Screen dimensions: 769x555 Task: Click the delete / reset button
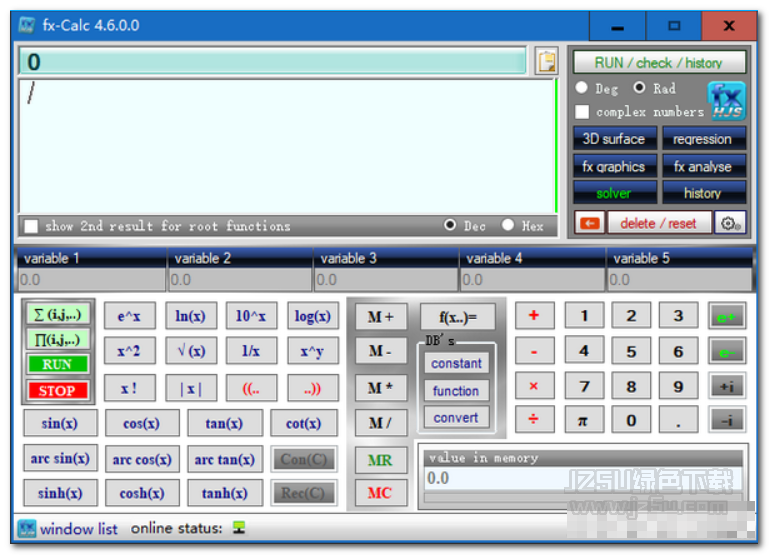659,224
